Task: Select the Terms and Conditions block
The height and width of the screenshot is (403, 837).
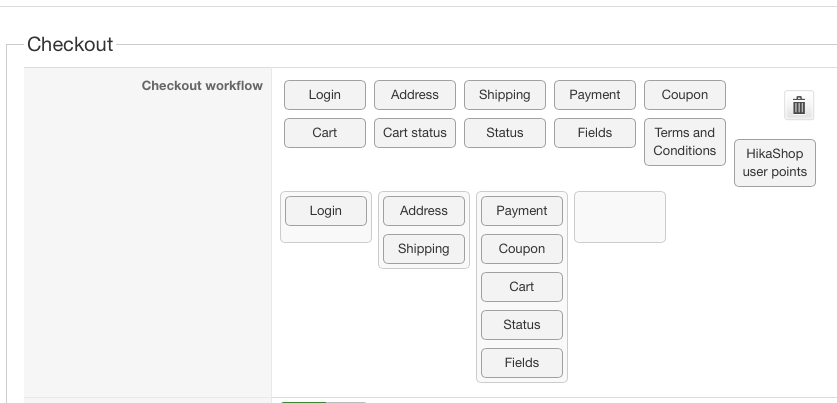Action: [685, 142]
